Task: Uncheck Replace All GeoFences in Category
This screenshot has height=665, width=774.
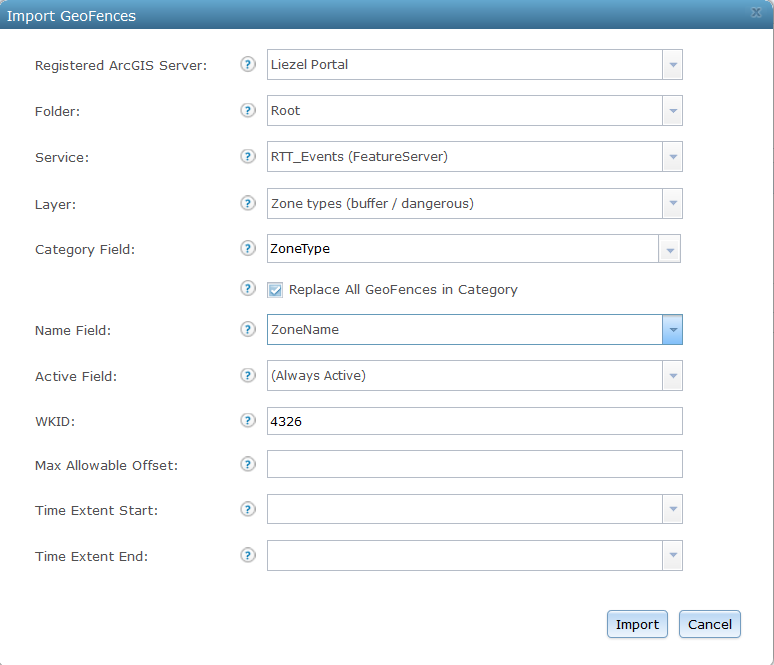Action: (275, 290)
